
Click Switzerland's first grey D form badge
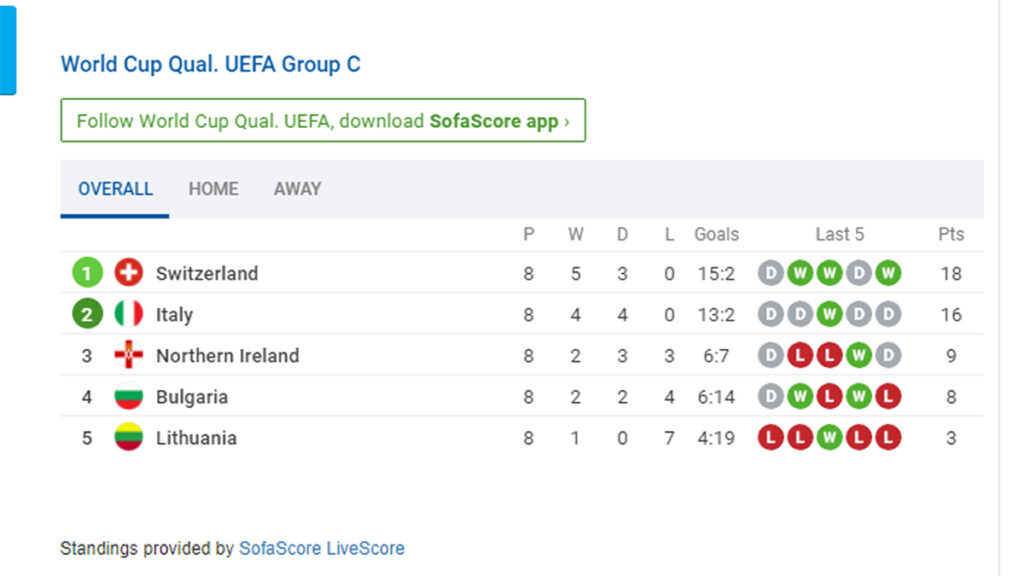click(771, 273)
